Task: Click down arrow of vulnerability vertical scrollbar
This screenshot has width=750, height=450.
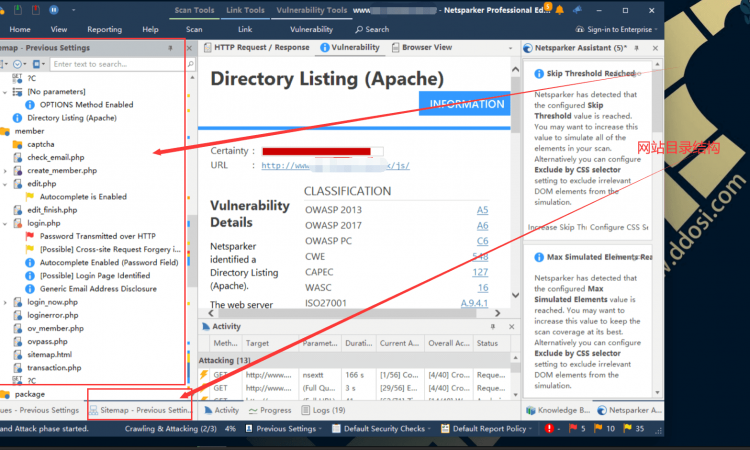Action: [515, 295]
